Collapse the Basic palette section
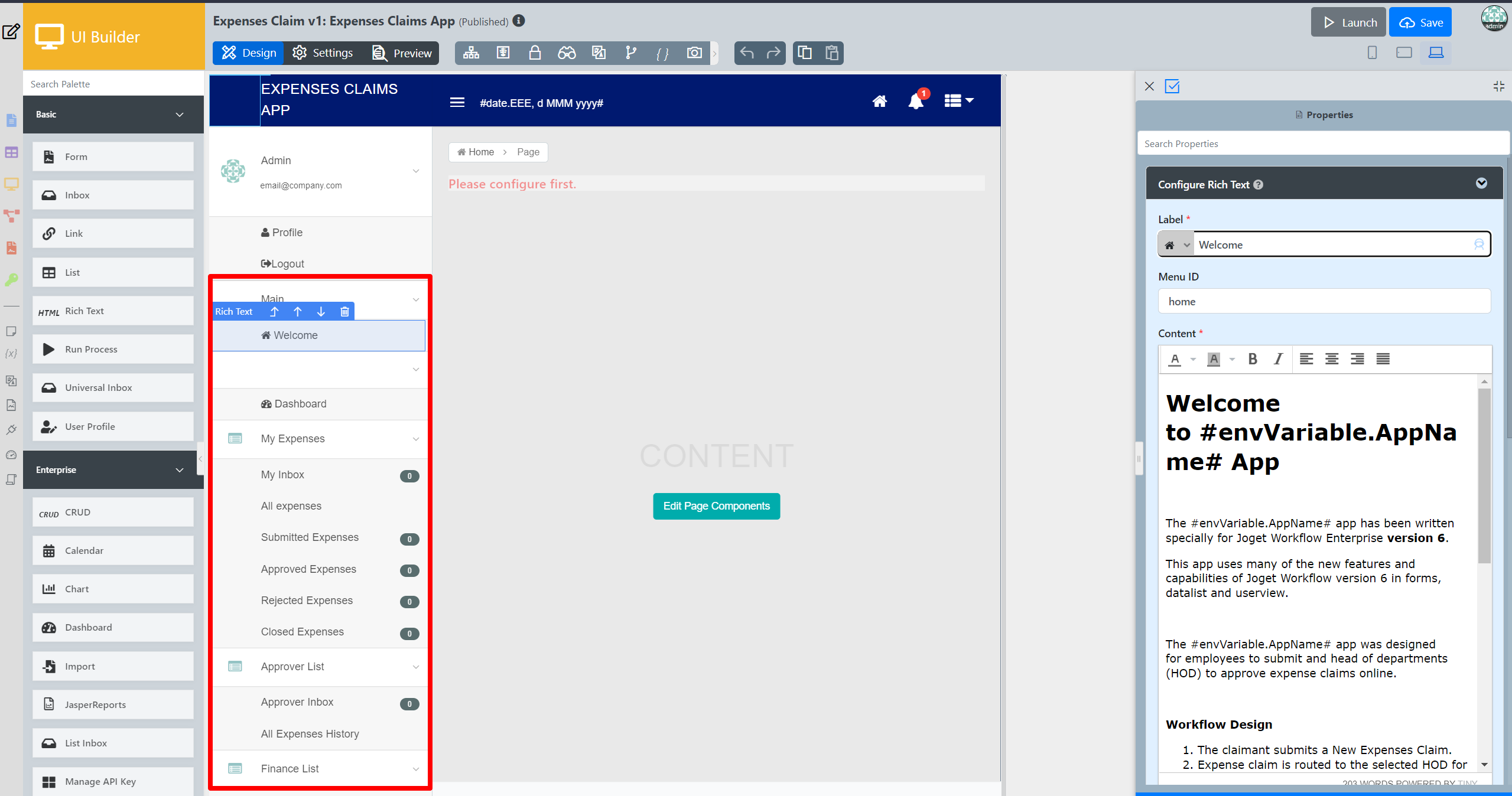 pos(180,115)
